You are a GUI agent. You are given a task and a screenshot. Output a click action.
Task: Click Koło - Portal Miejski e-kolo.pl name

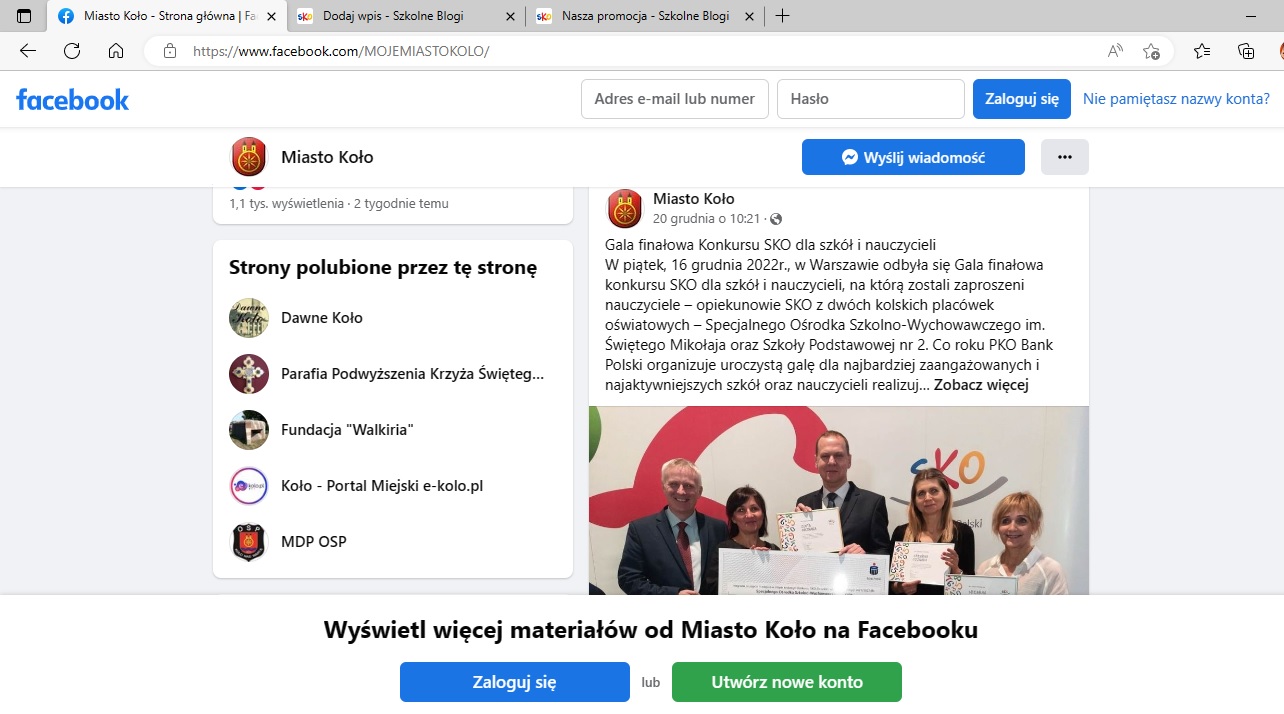click(382, 486)
